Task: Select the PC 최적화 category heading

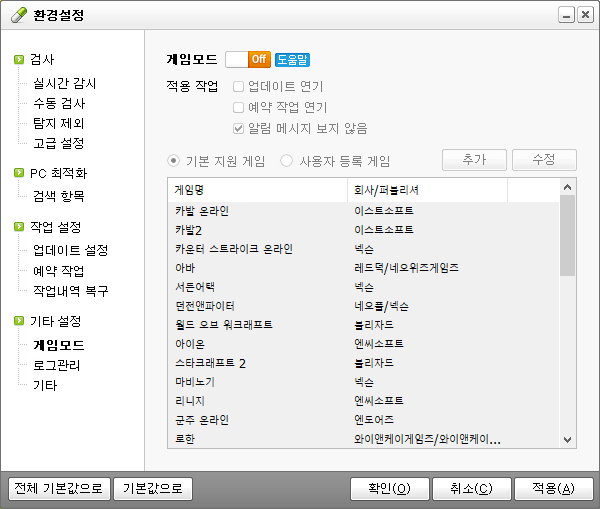Action: pyautogui.click(x=59, y=173)
